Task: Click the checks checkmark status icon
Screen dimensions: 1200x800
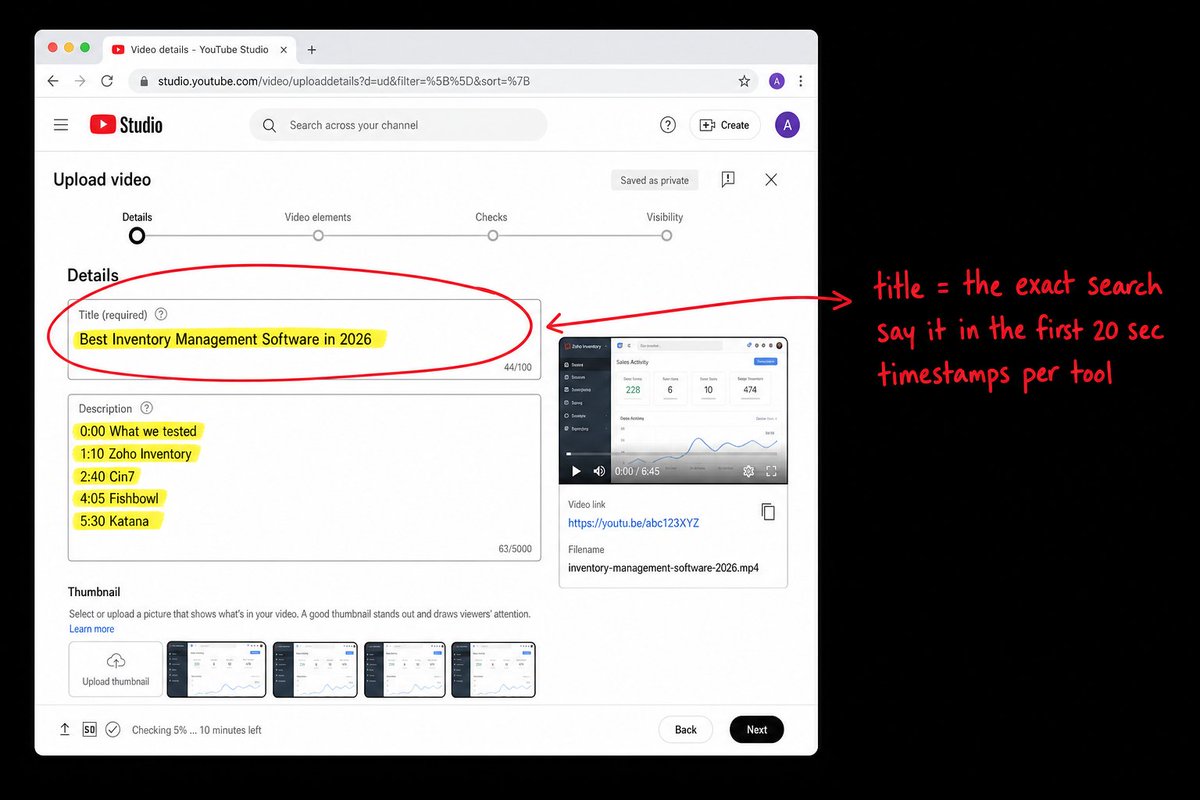Action: click(x=113, y=730)
